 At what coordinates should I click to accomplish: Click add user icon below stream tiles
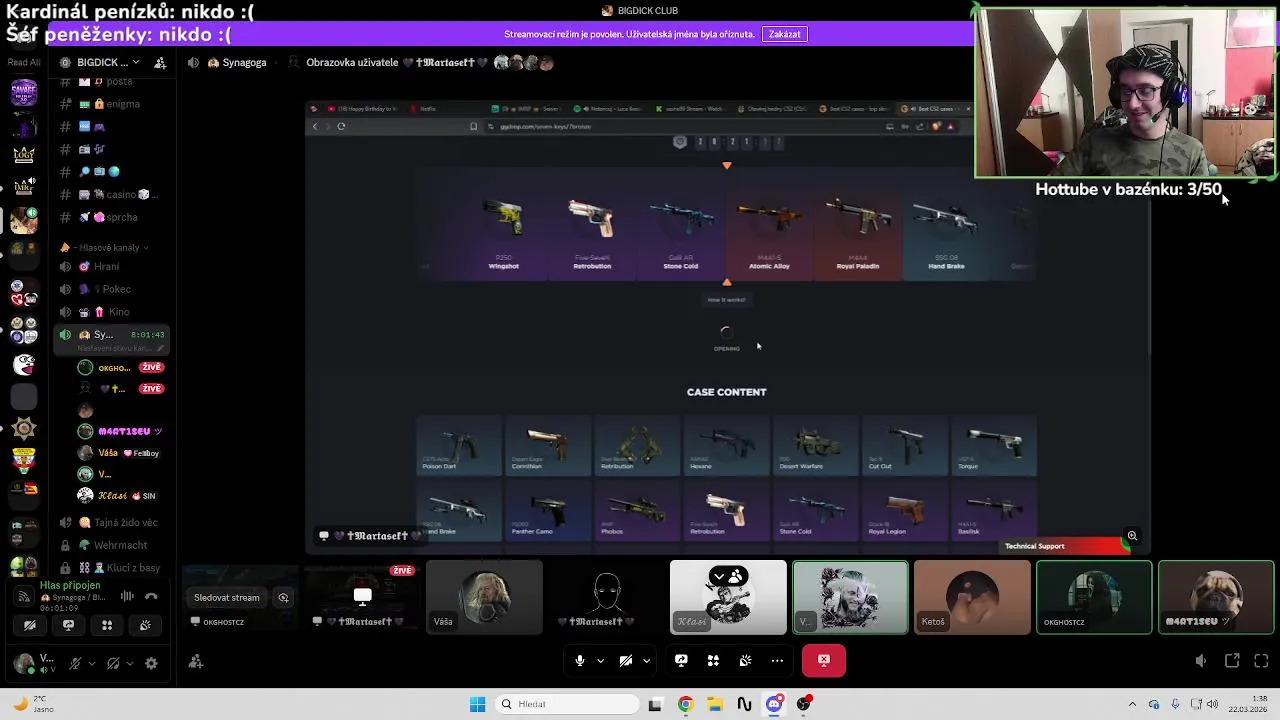pyautogui.click(x=196, y=661)
